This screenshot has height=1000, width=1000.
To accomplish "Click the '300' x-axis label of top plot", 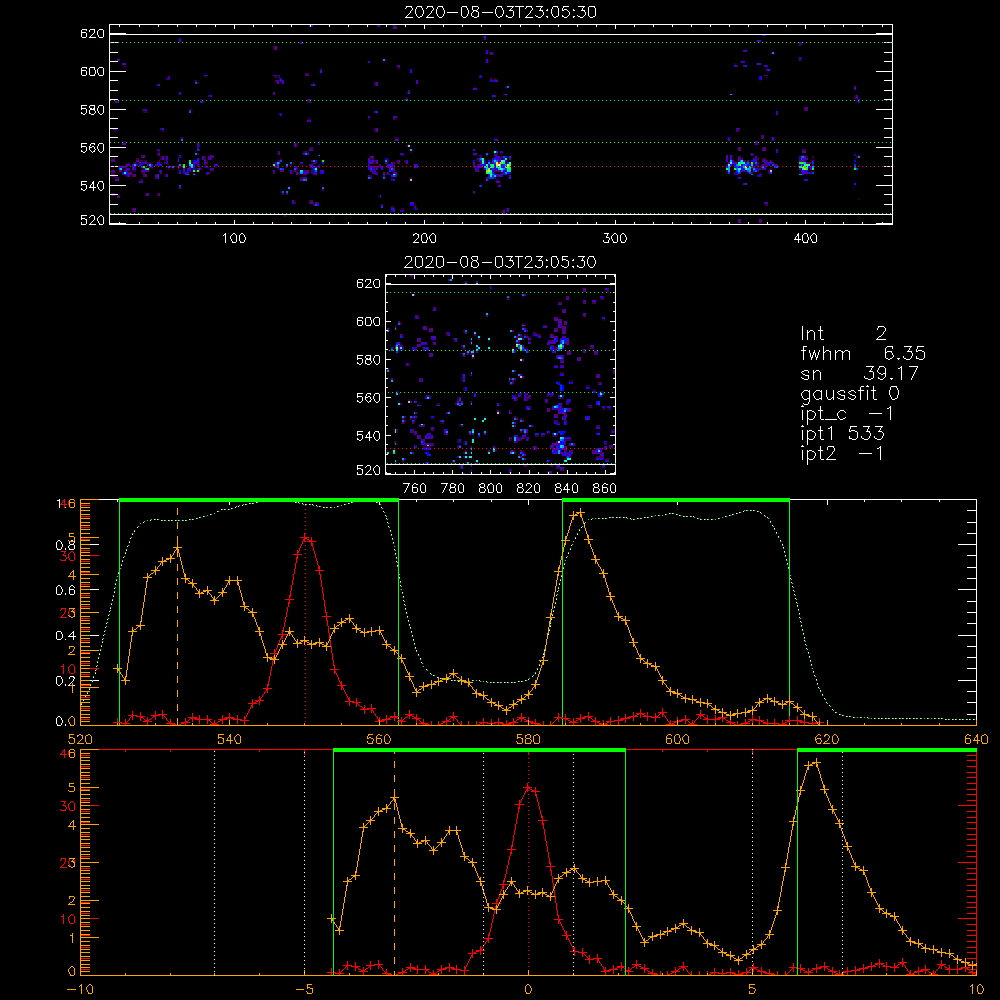I will click(x=615, y=239).
